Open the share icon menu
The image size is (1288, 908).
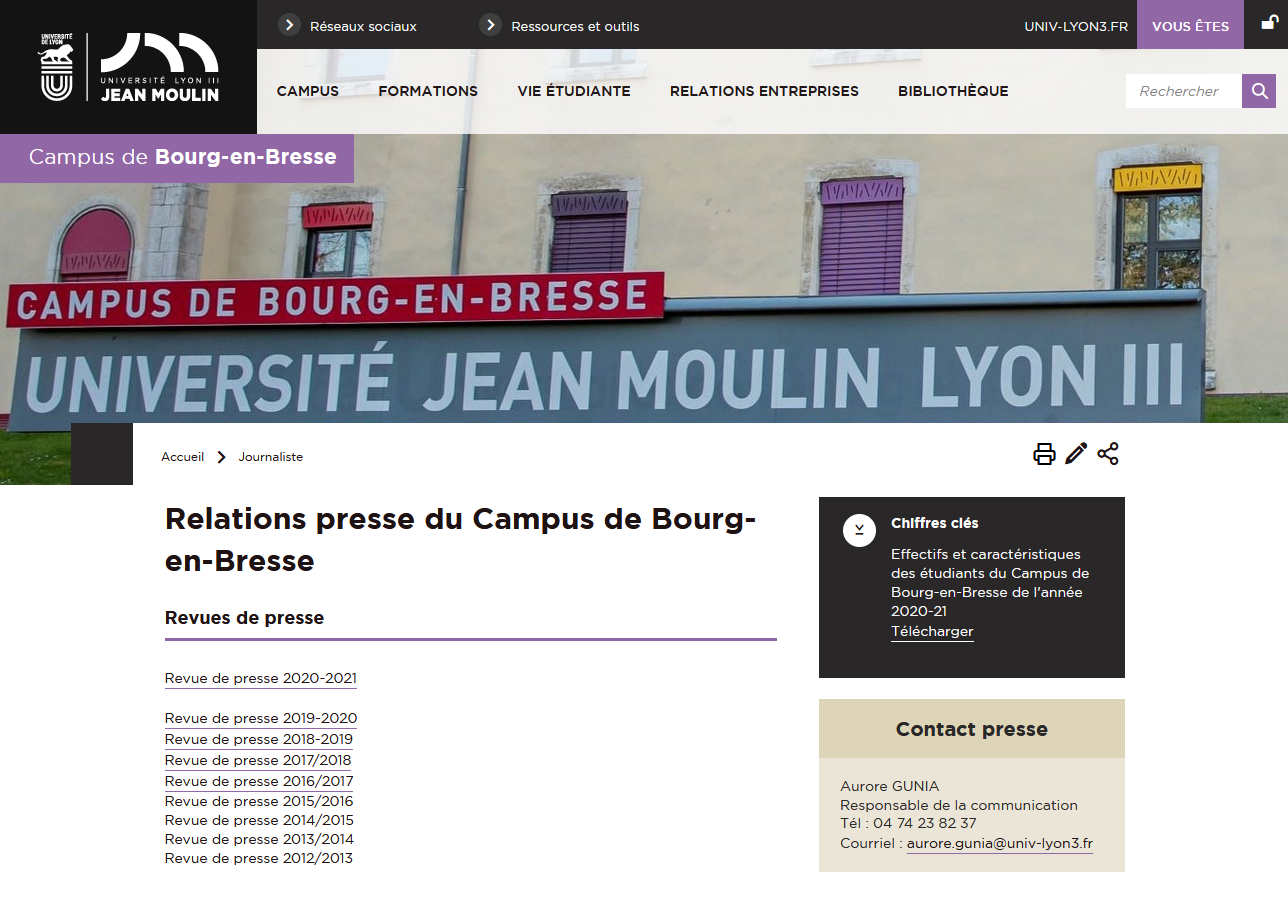1108,454
